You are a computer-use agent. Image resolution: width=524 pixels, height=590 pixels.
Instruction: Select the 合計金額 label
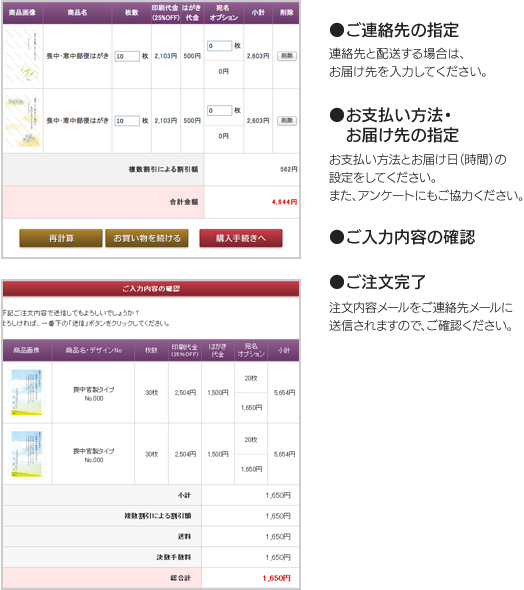click(184, 202)
